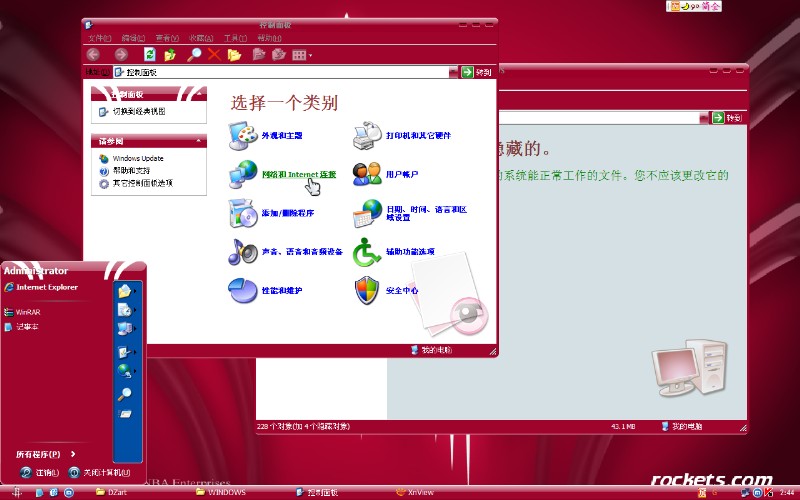Open 帮助和支持 Help and Support link
Viewport: 800px width, 500px height.
click(131, 170)
